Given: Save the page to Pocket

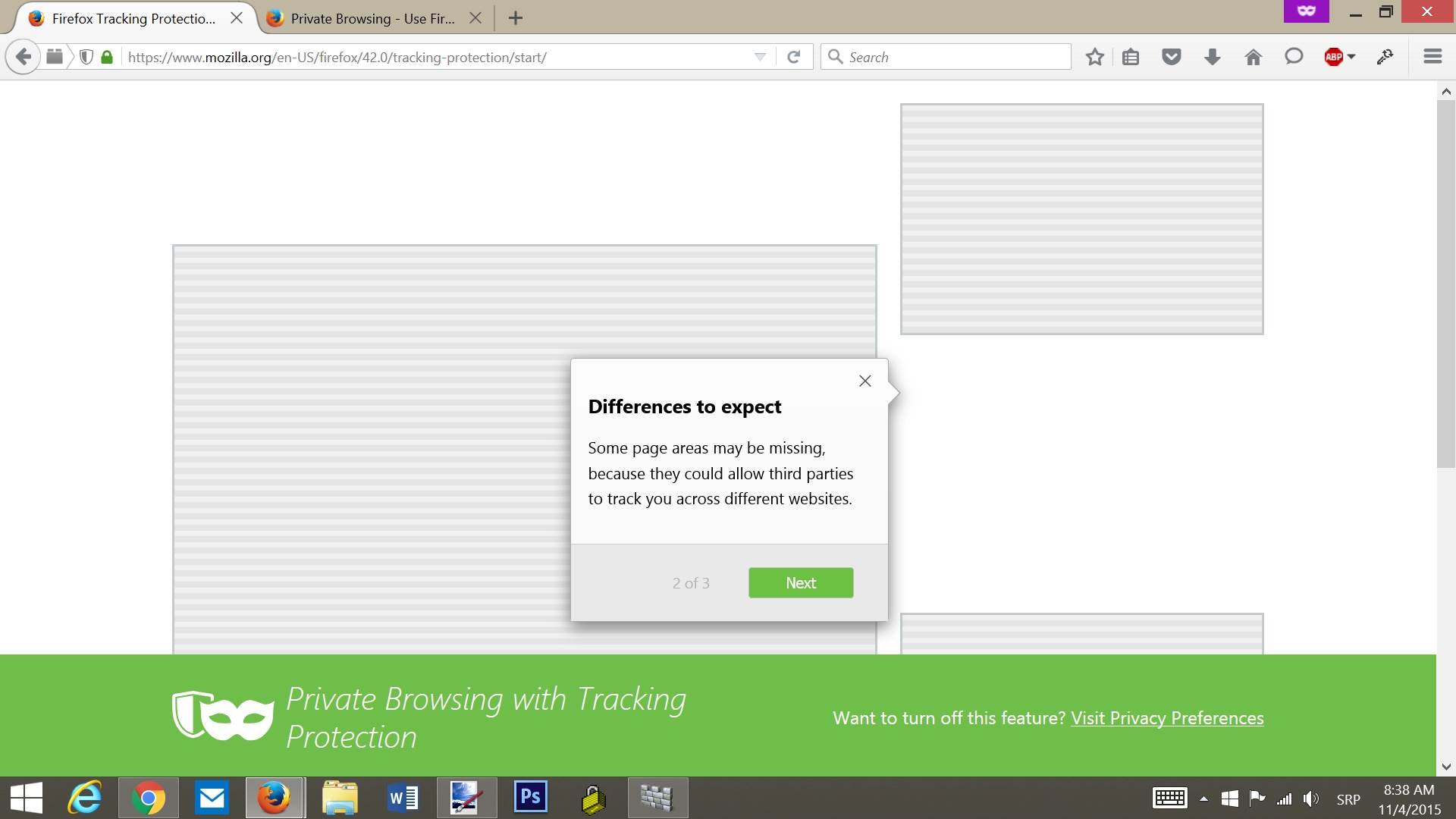Looking at the screenshot, I should click(1171, 56).
